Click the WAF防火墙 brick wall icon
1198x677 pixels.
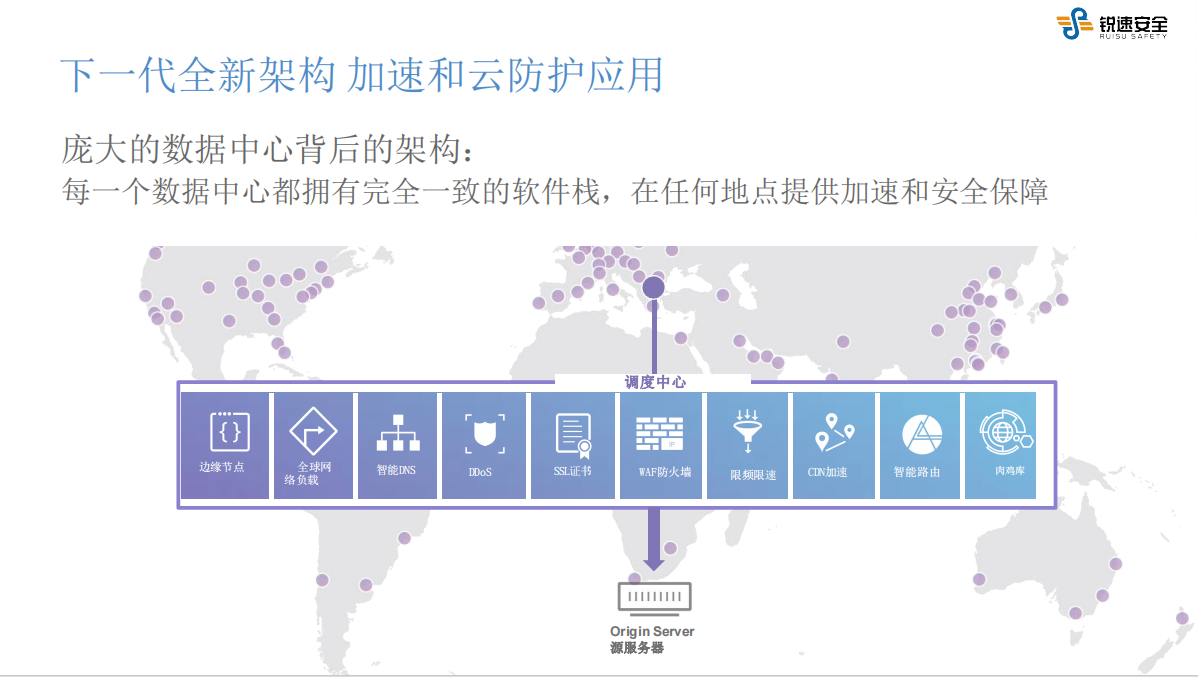tap(660, 434)
